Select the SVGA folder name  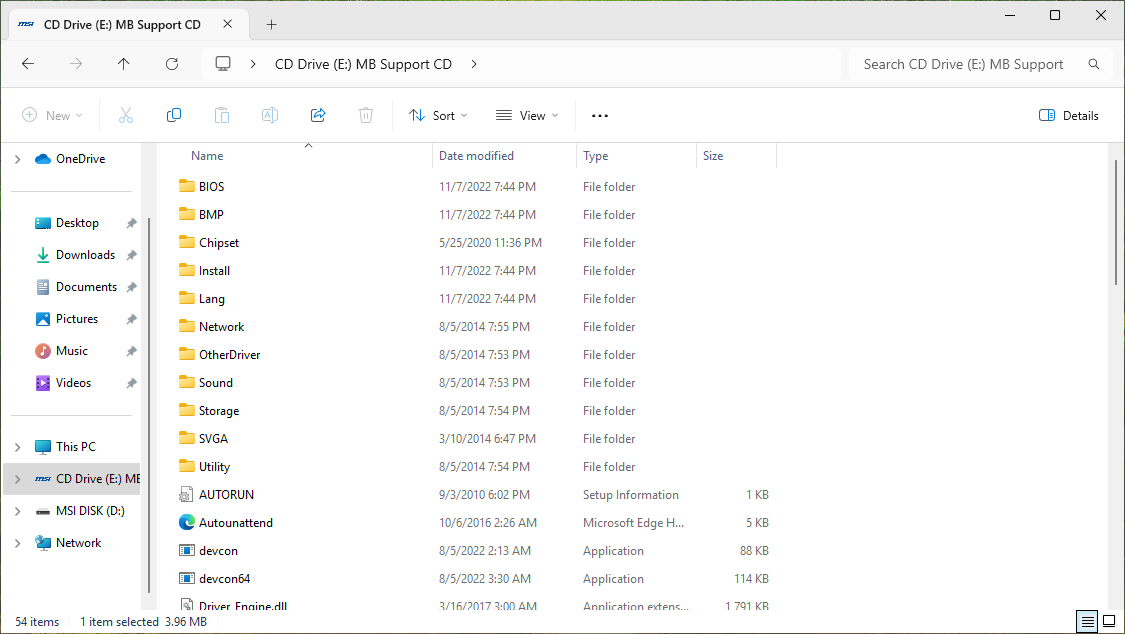213,438
